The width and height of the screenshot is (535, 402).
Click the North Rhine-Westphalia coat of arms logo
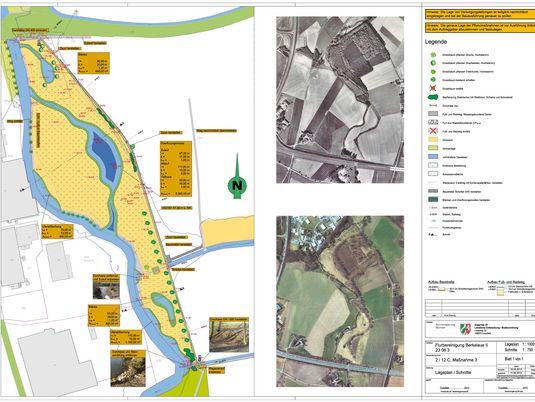click(x=464, y=329)
